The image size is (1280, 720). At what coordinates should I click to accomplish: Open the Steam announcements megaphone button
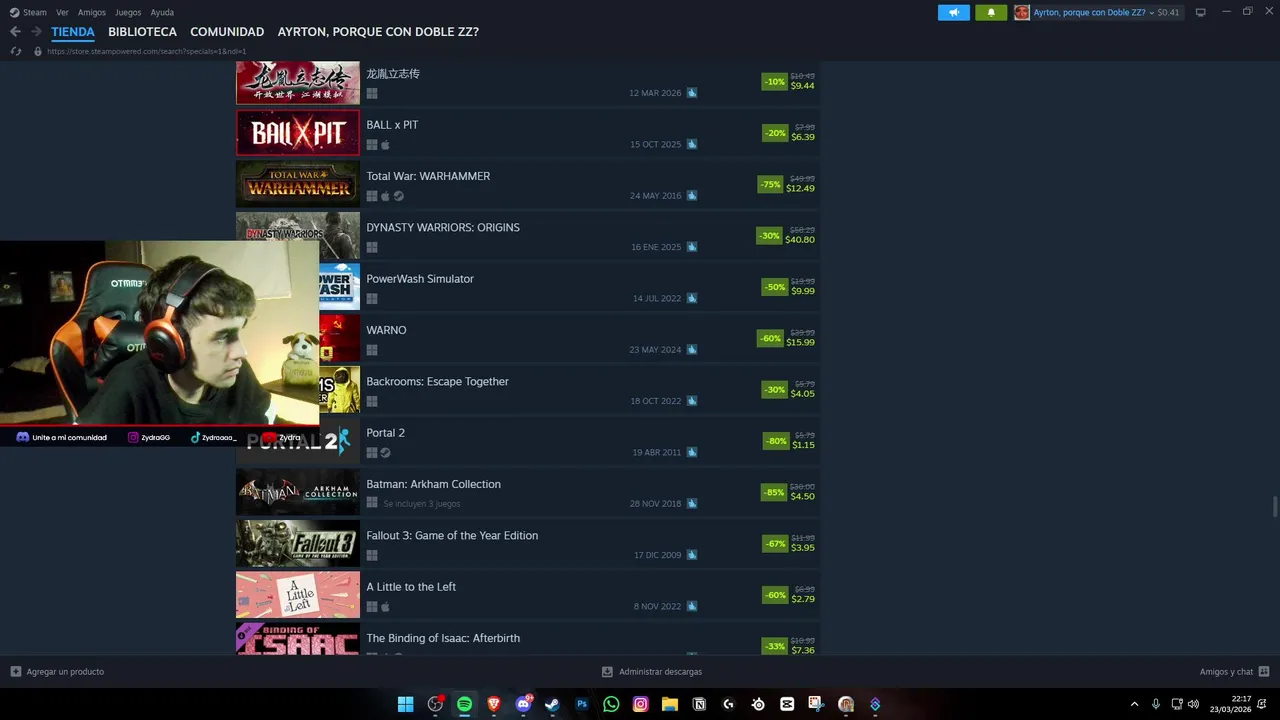tap(954, 12)
